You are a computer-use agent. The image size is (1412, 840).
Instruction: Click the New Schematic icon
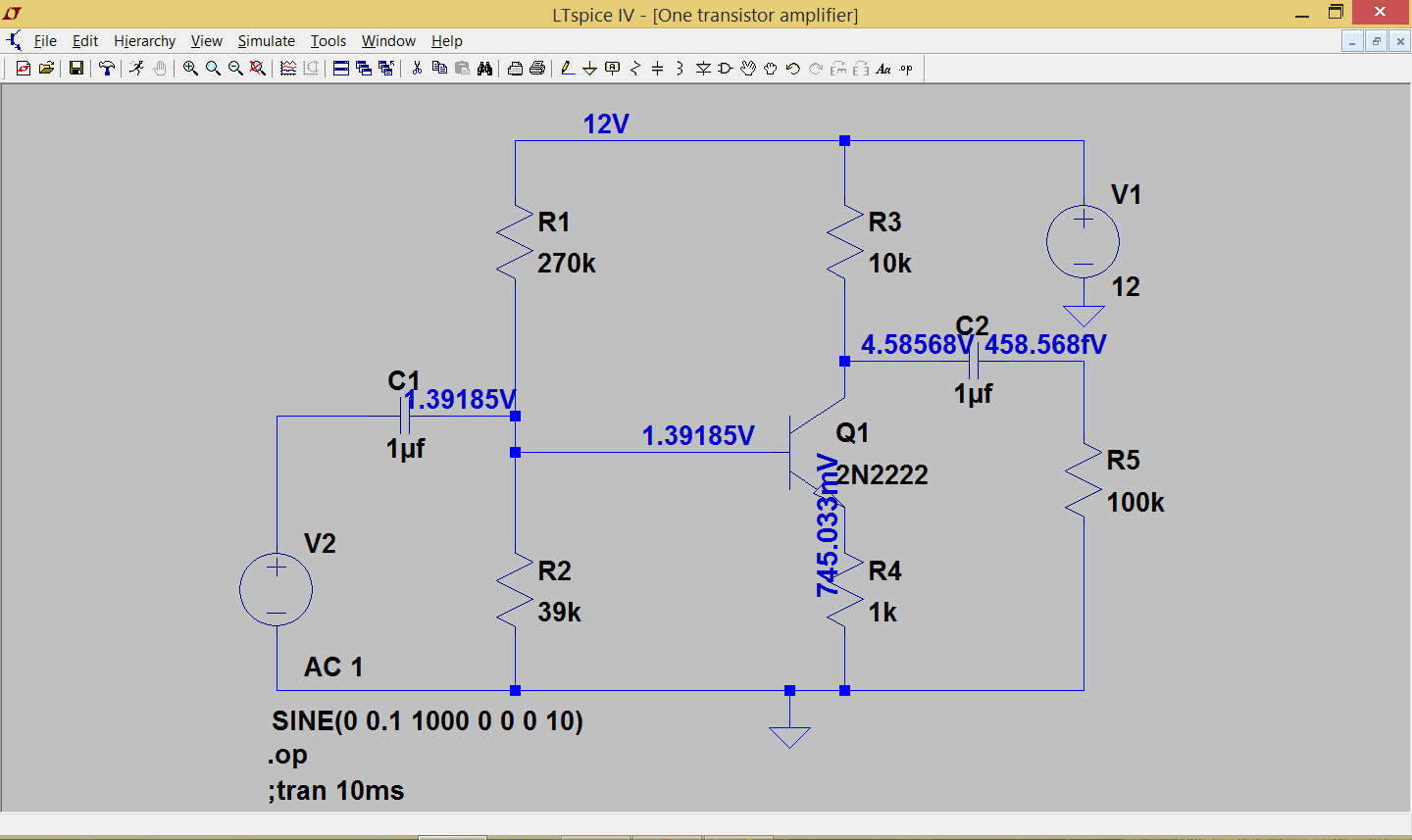click(23, 69)
